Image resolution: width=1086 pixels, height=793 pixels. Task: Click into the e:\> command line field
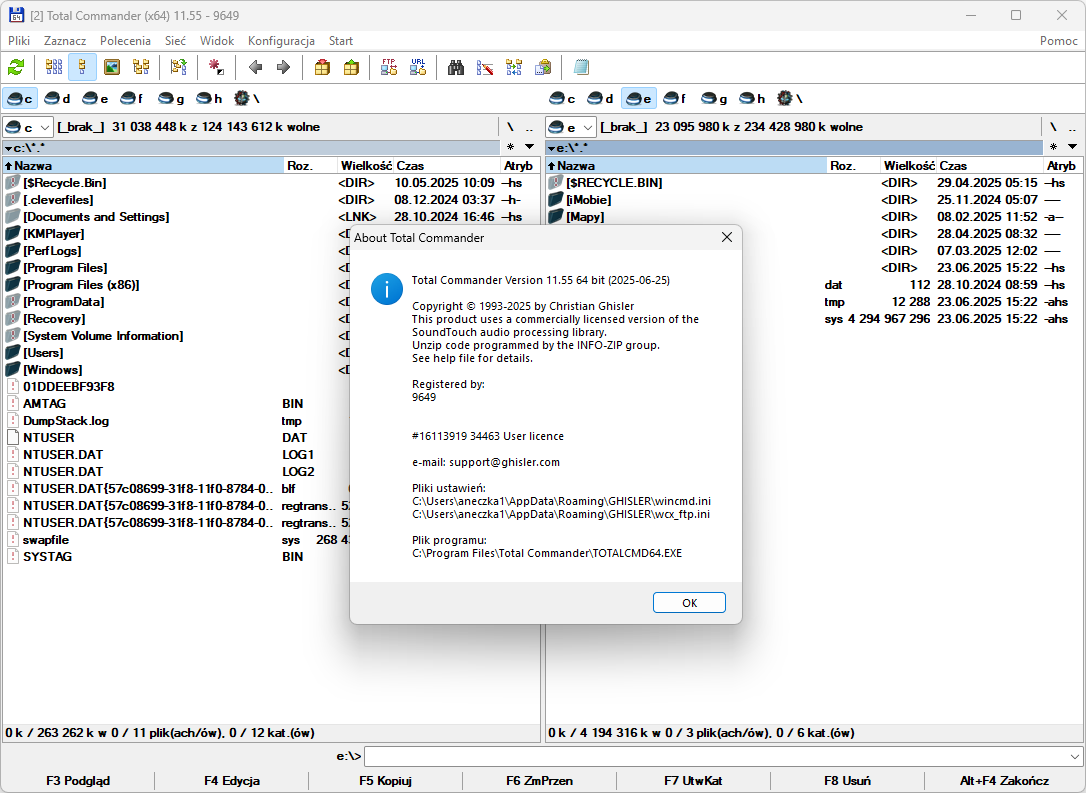(715, 756)
